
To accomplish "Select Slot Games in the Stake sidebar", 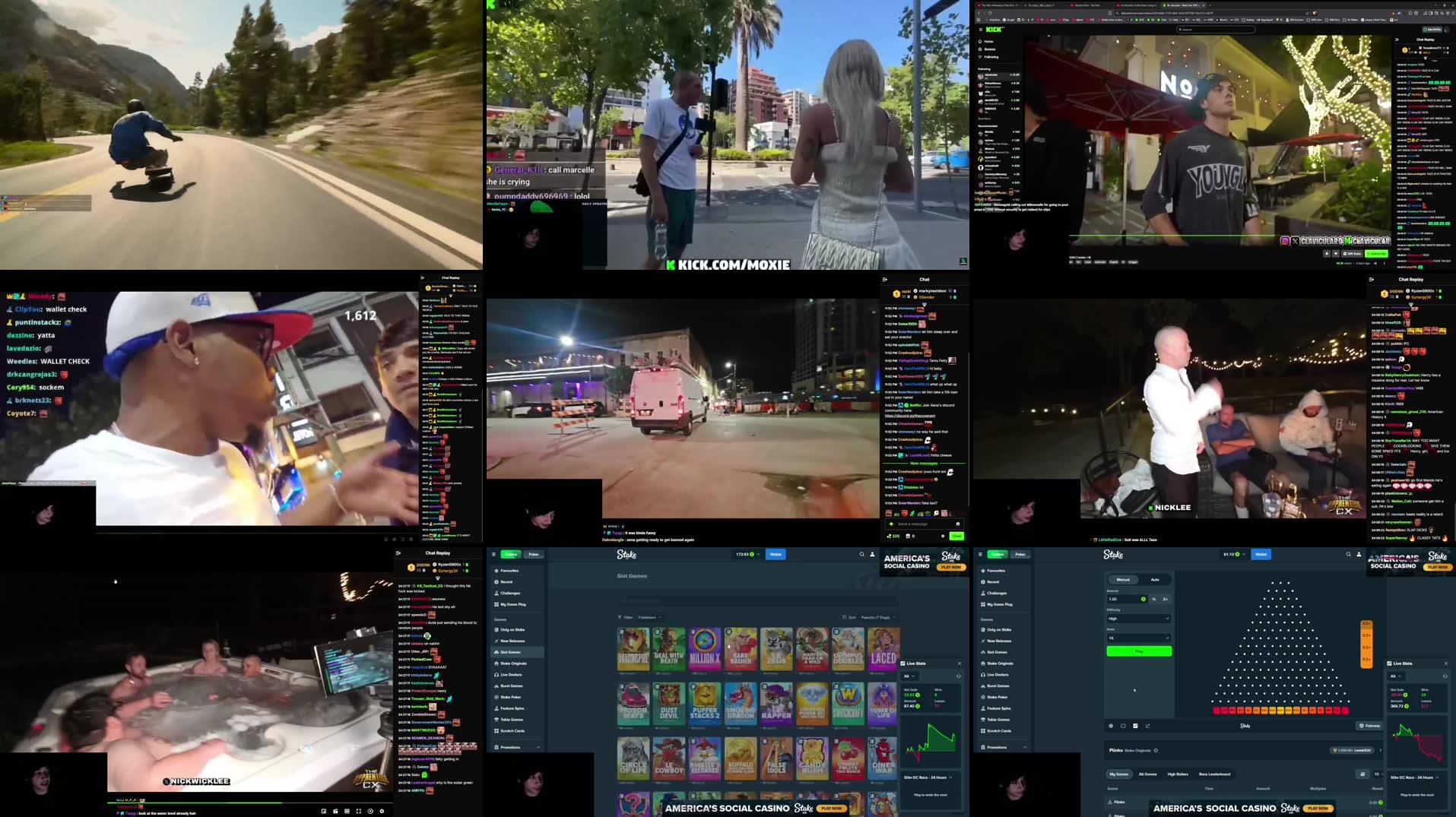I will (x=997, y=652).
